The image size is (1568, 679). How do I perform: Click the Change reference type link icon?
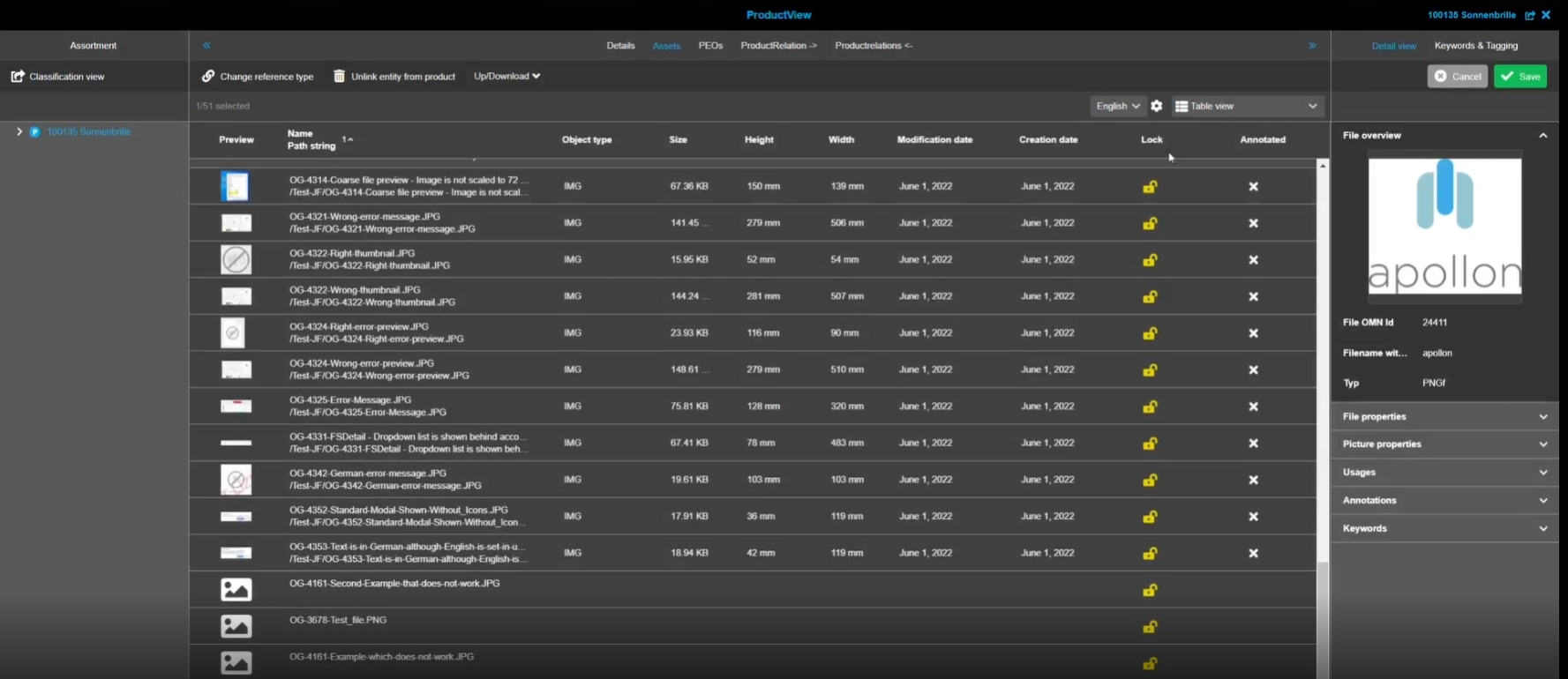(x=208, y=77)
